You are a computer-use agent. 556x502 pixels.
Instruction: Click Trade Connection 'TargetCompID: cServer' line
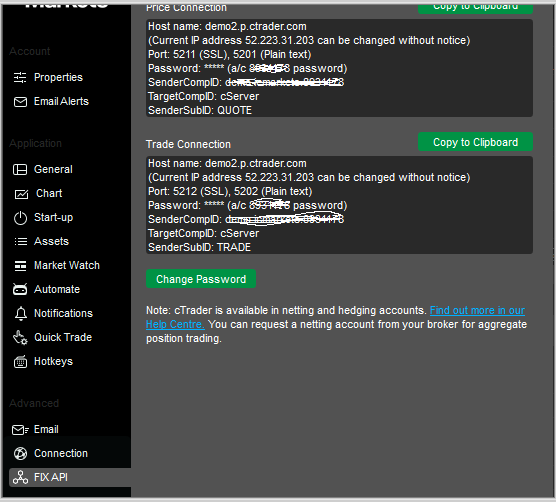204,233
